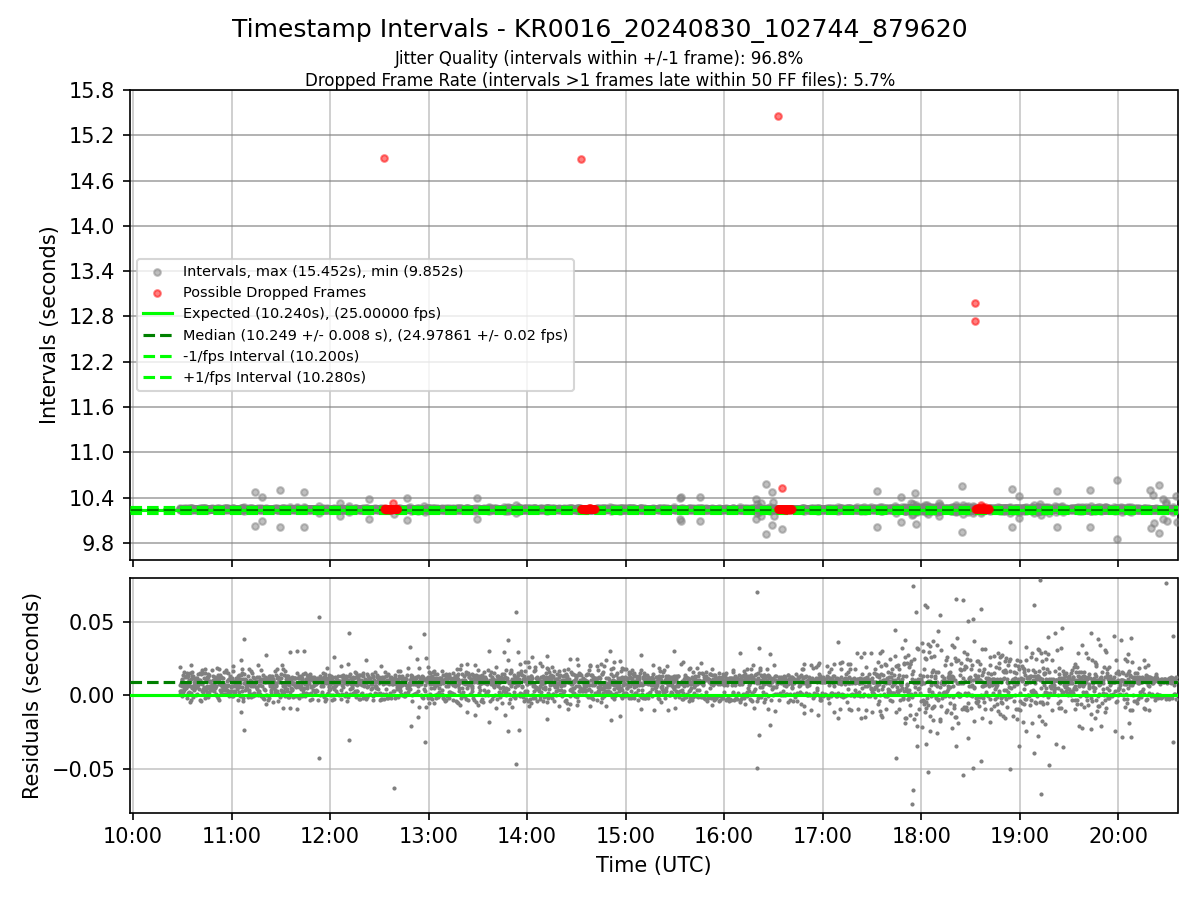Image resolution: width=1200 pixels, height=900 pixels.
Task: Click the red dropped-frame point near 14:30
Action: point(581,159)
